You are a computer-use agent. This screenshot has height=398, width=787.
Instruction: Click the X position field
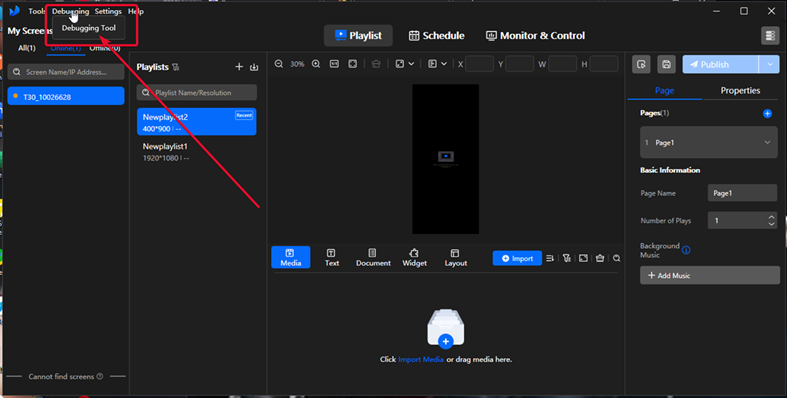(x=479, y=64)
